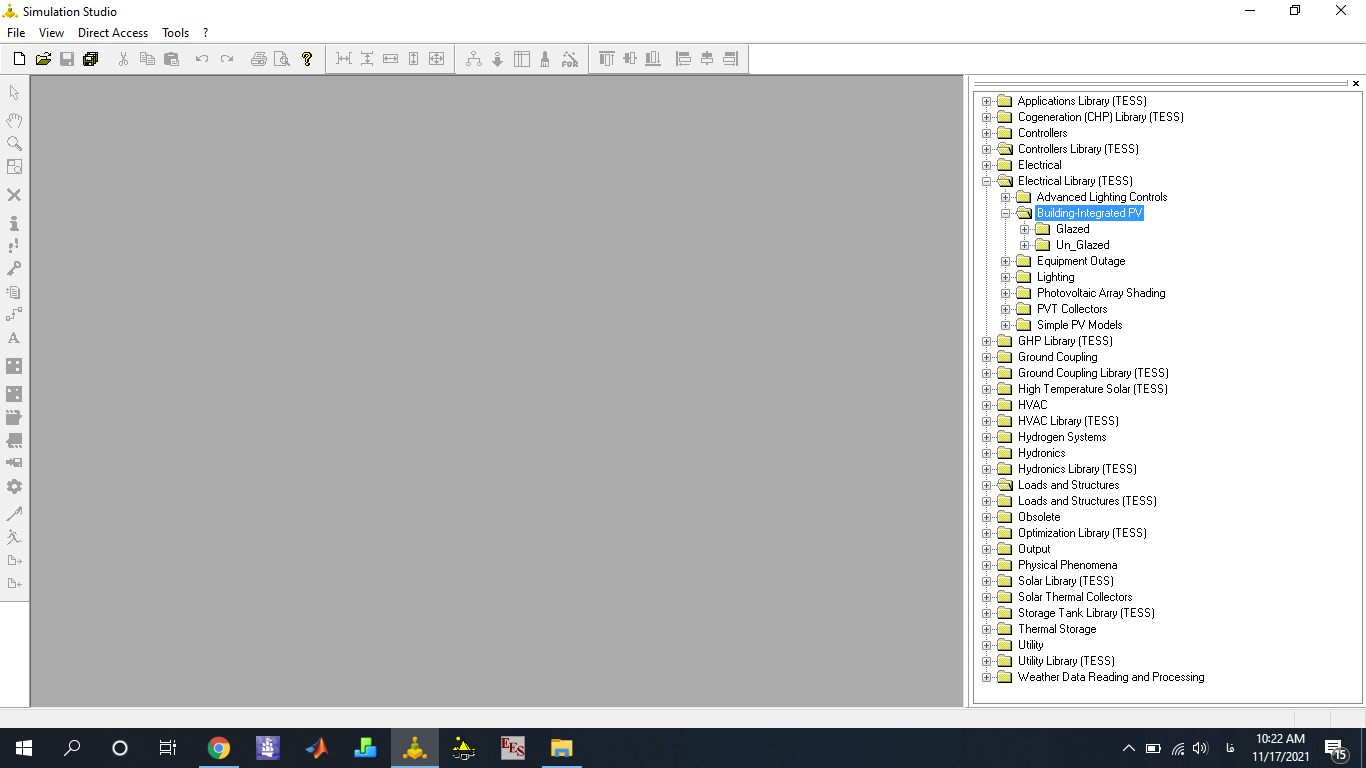The image size is (1366, 768).
Task: Click the Open file icon
Action: tap(43, 59)
